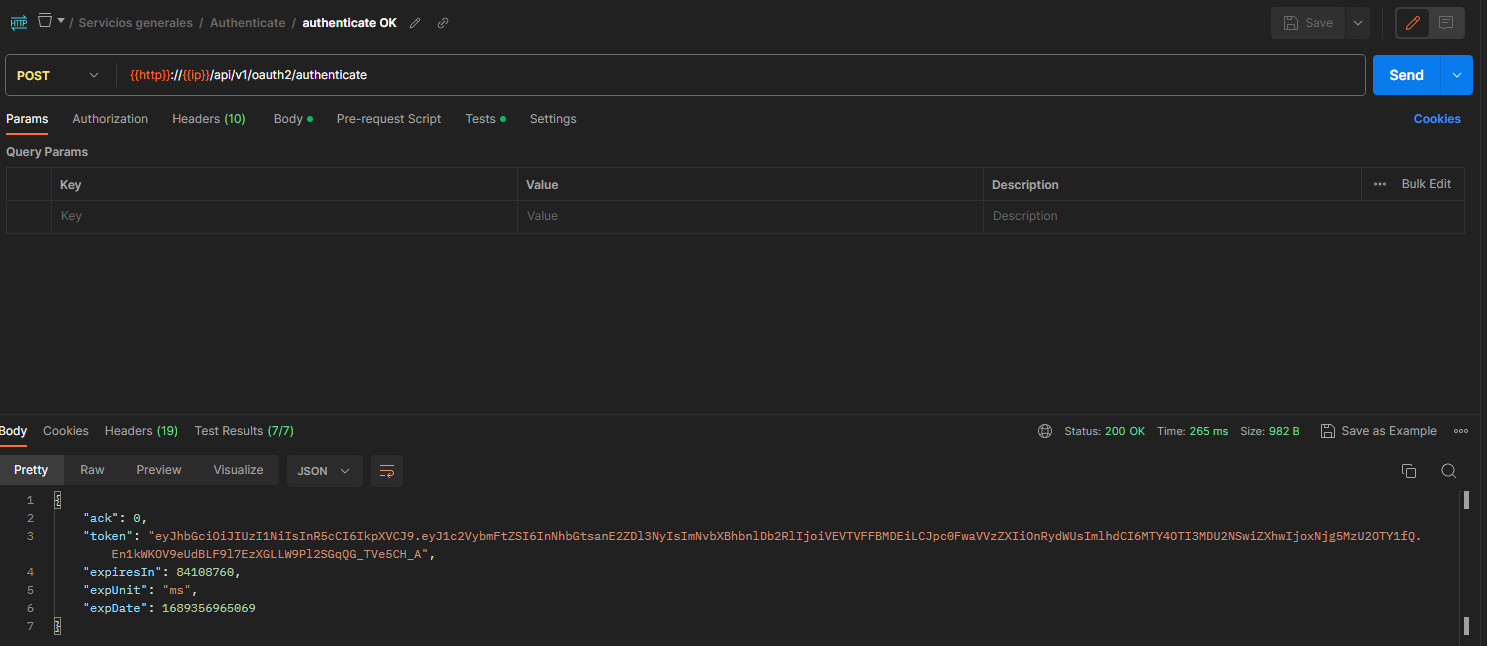
Task: Click the "expiresIn": 84108760 line
Action: [162, 572]
